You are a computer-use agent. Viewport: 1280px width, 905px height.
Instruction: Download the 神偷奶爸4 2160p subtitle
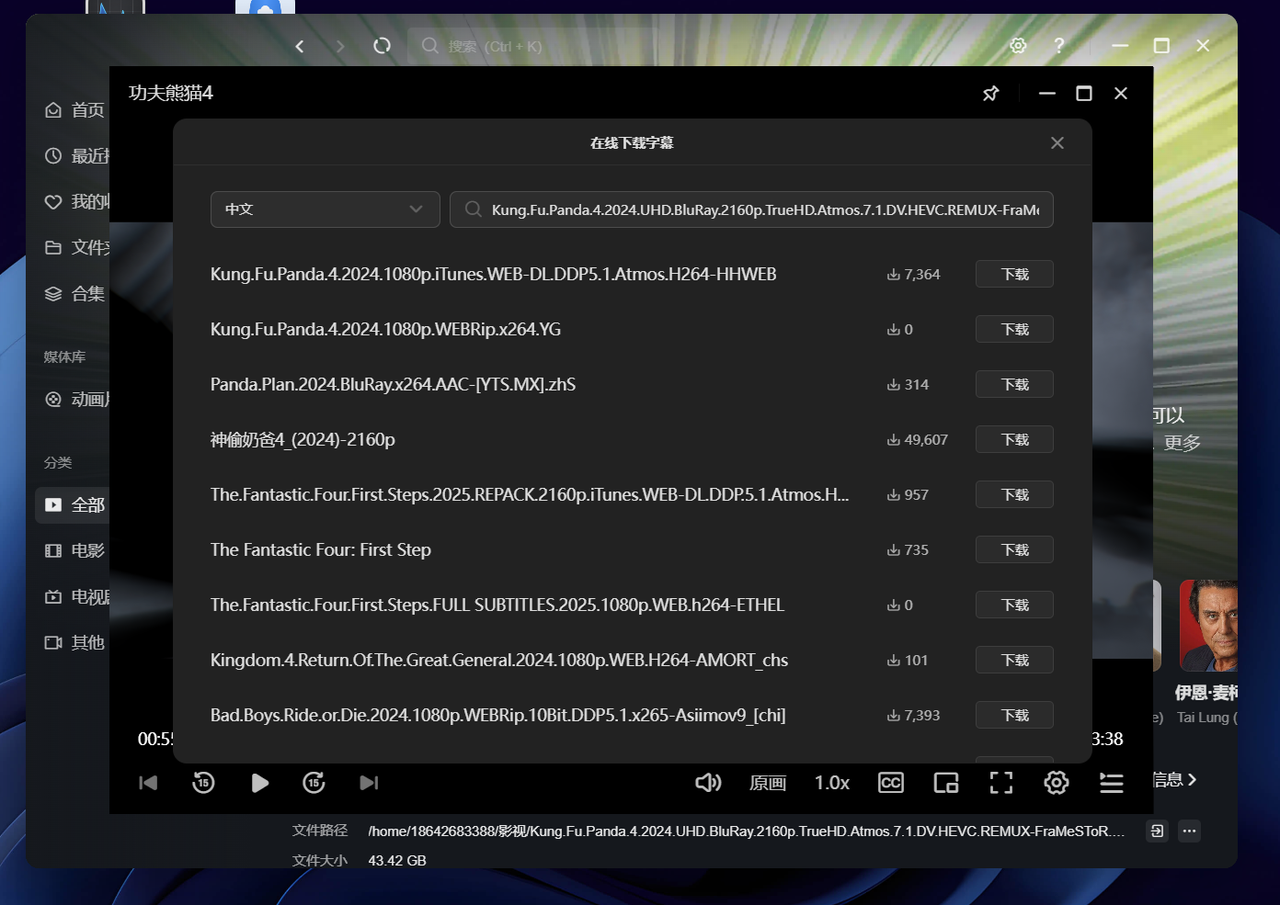point(1015,439)
